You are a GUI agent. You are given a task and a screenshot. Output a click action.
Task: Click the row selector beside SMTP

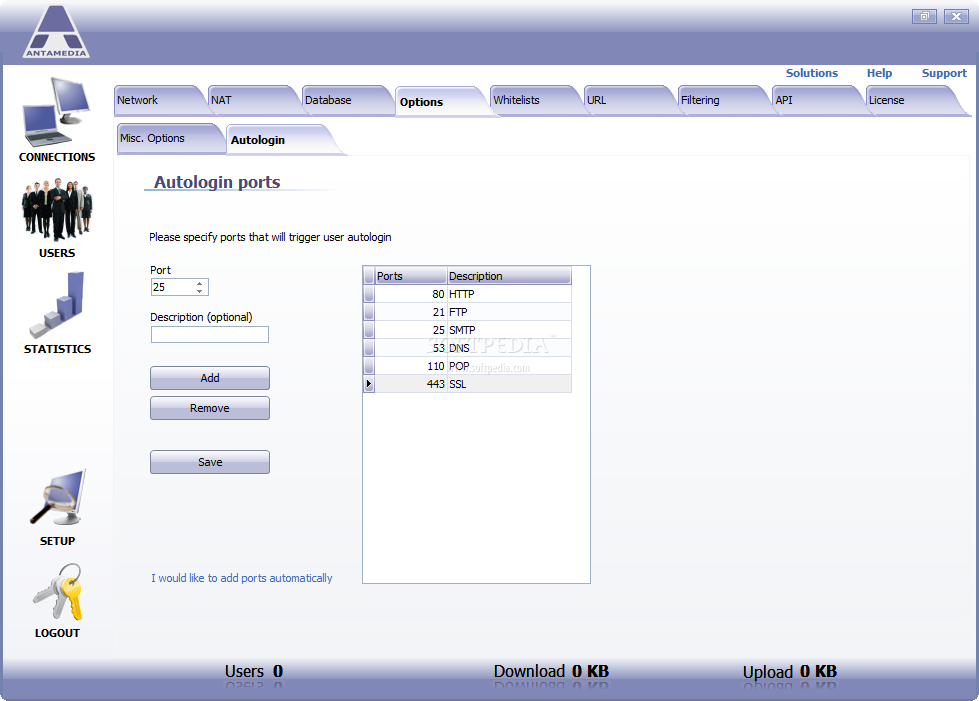pyautogui.click(x=369, y=330)
